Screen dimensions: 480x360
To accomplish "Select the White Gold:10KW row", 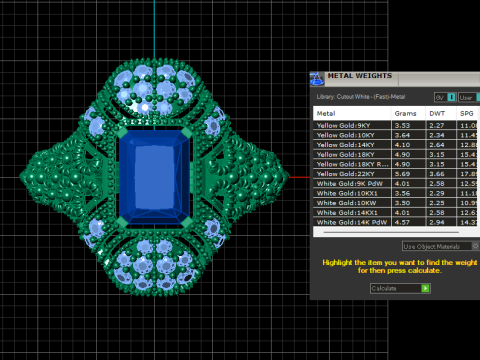I will click(x=396, y=203).
